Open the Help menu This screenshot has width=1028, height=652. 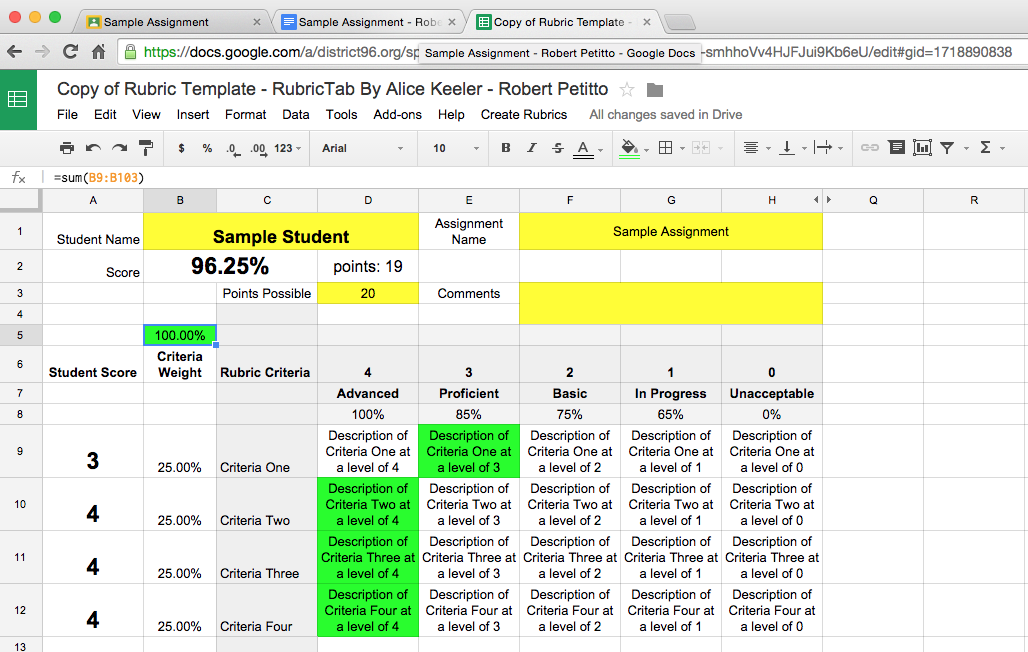tap(451, 114)
